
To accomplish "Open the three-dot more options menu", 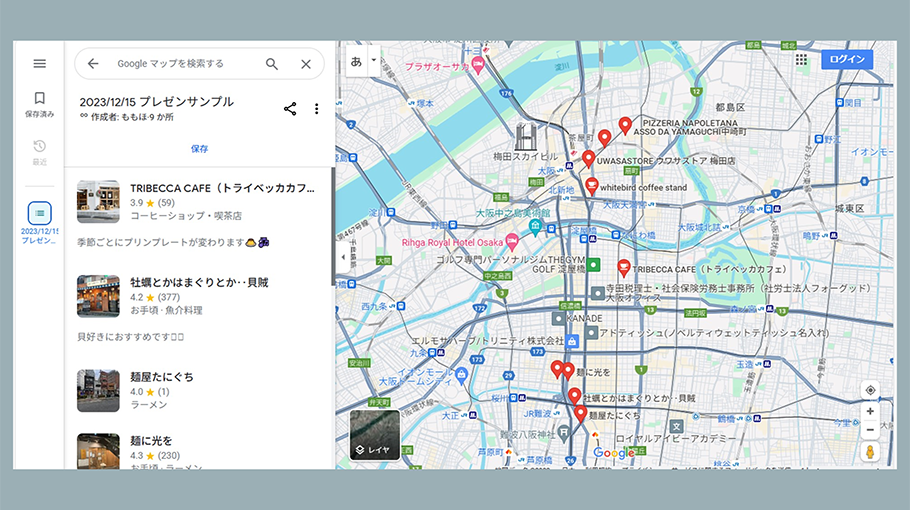I will coord(316,108).
